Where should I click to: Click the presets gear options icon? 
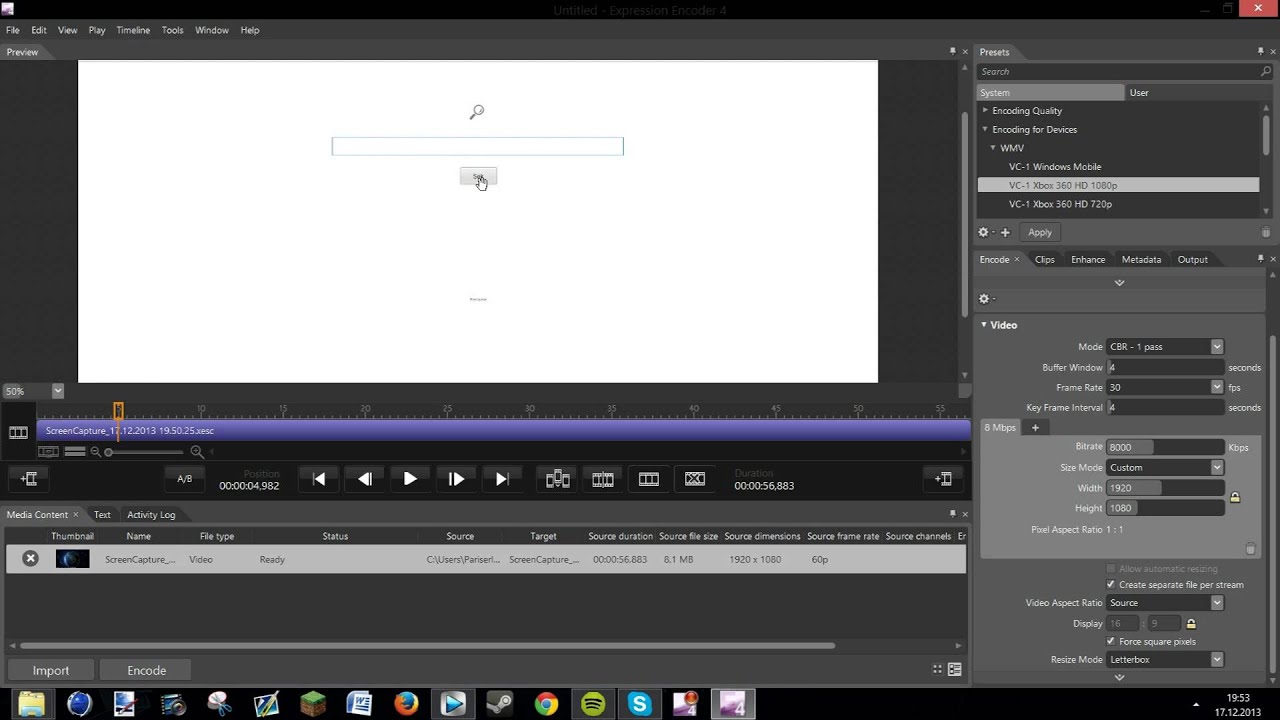985,232
